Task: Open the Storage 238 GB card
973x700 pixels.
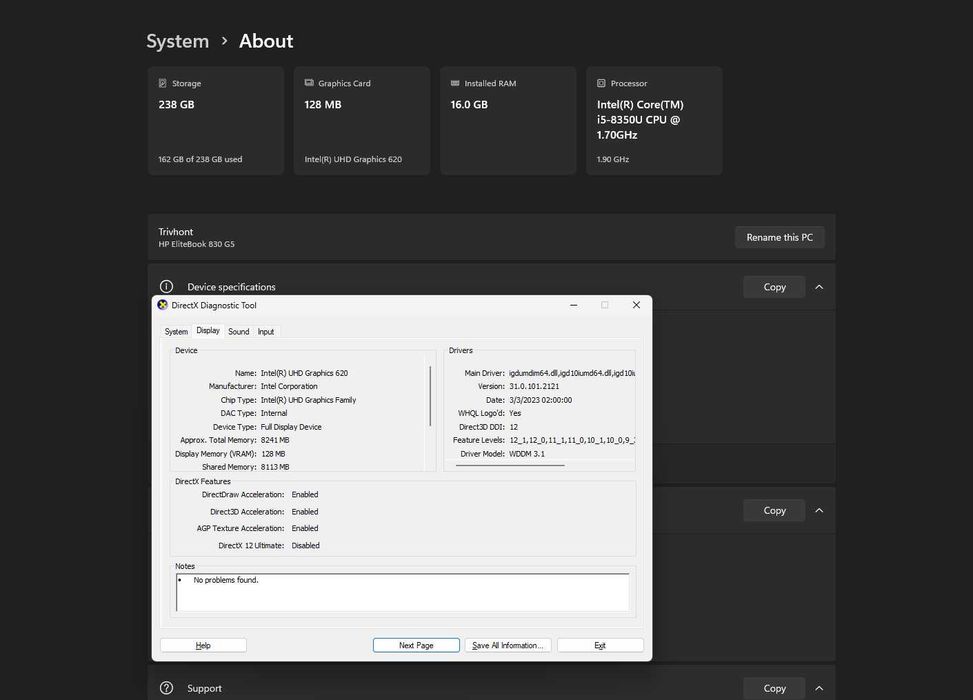Action: coord(216,121)
